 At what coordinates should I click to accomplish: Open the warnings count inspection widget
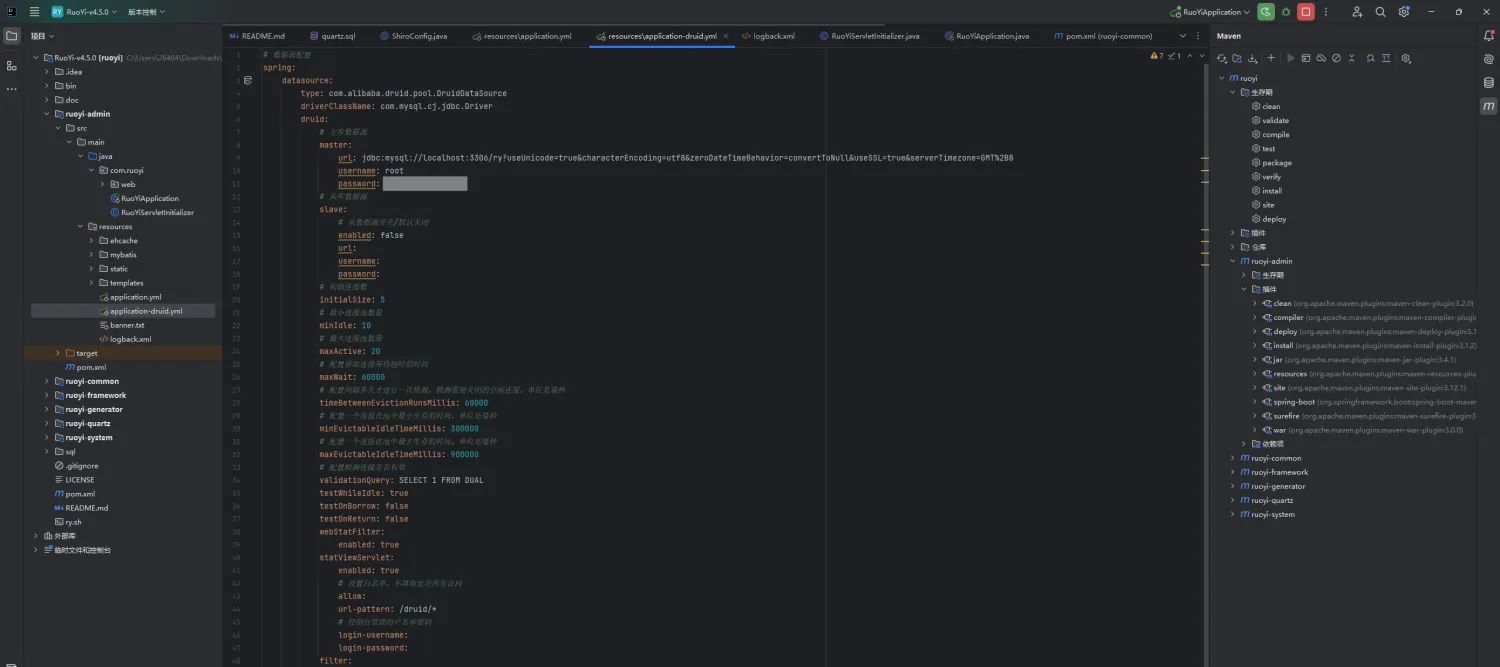click(1157, 56)
